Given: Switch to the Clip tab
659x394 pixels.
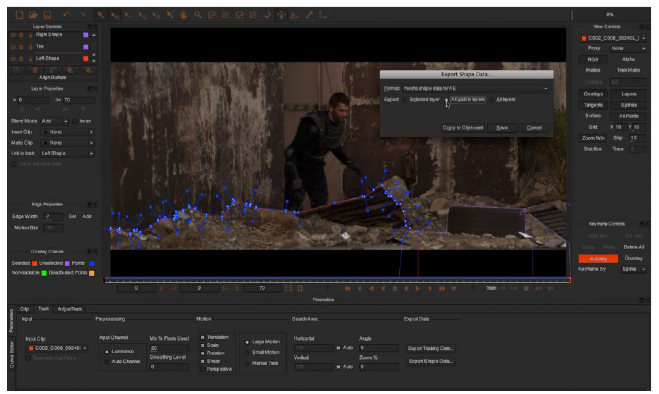Looking at the screenshot, I should pos(24,309).
